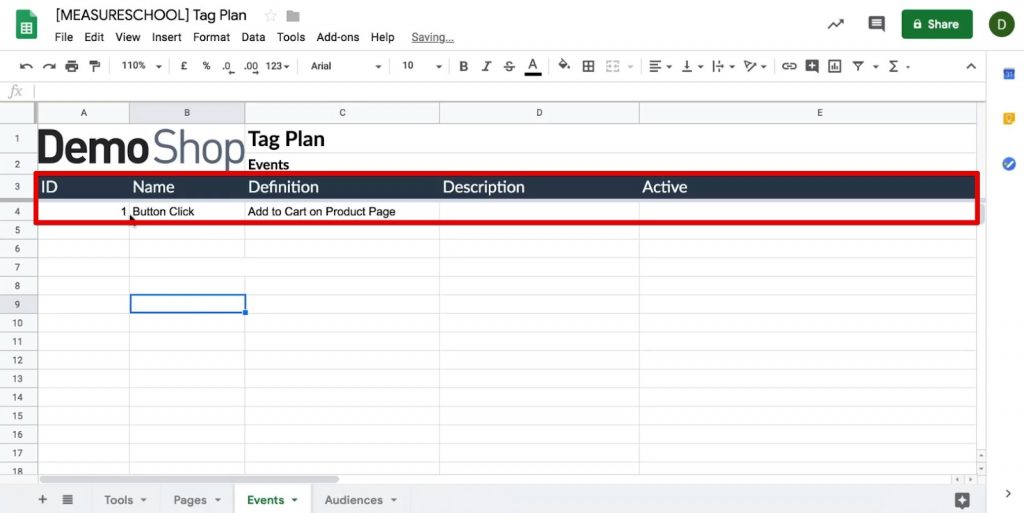Click the Create filter icon
Viewport: 1024px width, 513px height.
858,66
